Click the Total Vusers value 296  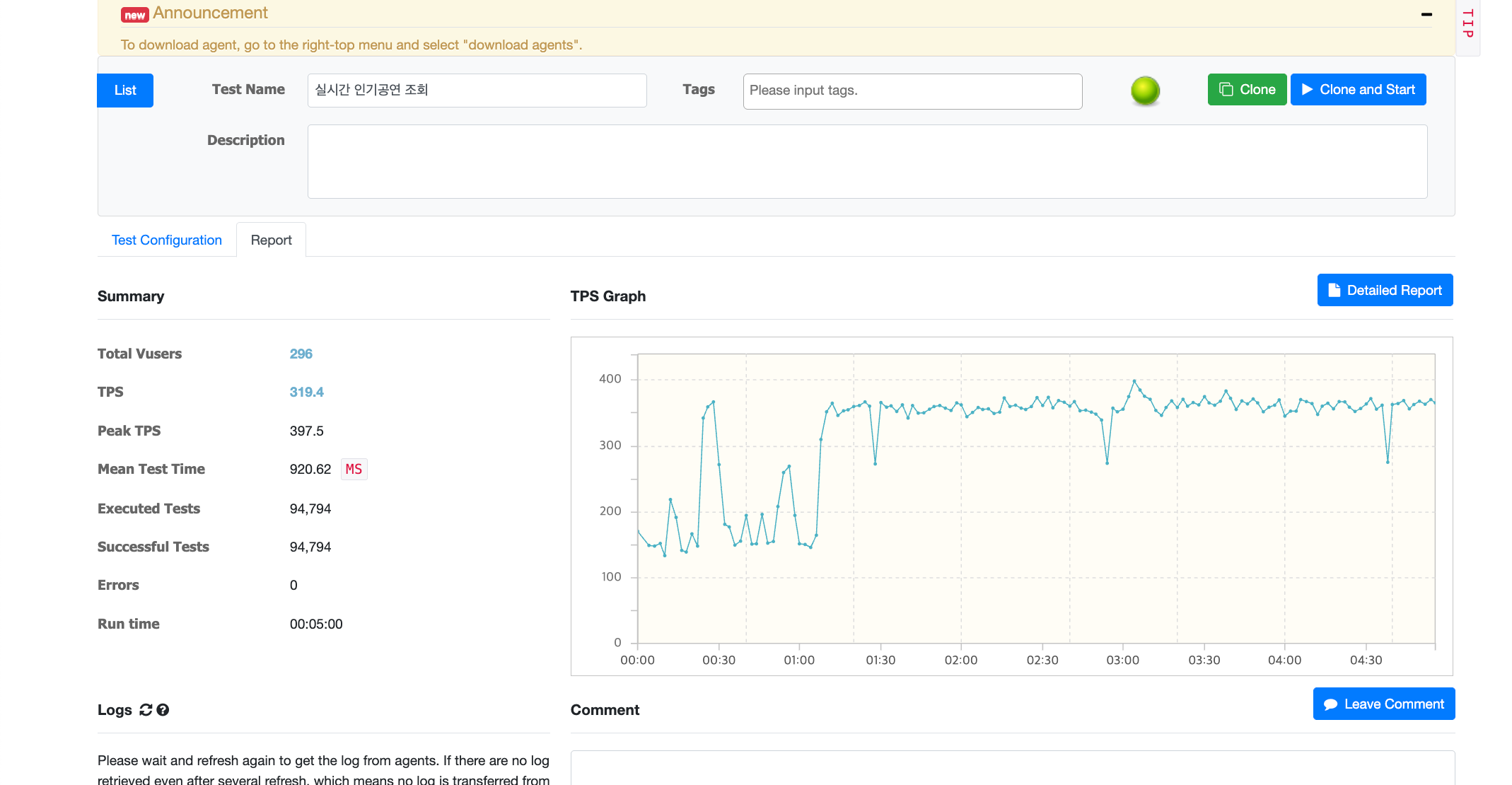tap(301, 354)
